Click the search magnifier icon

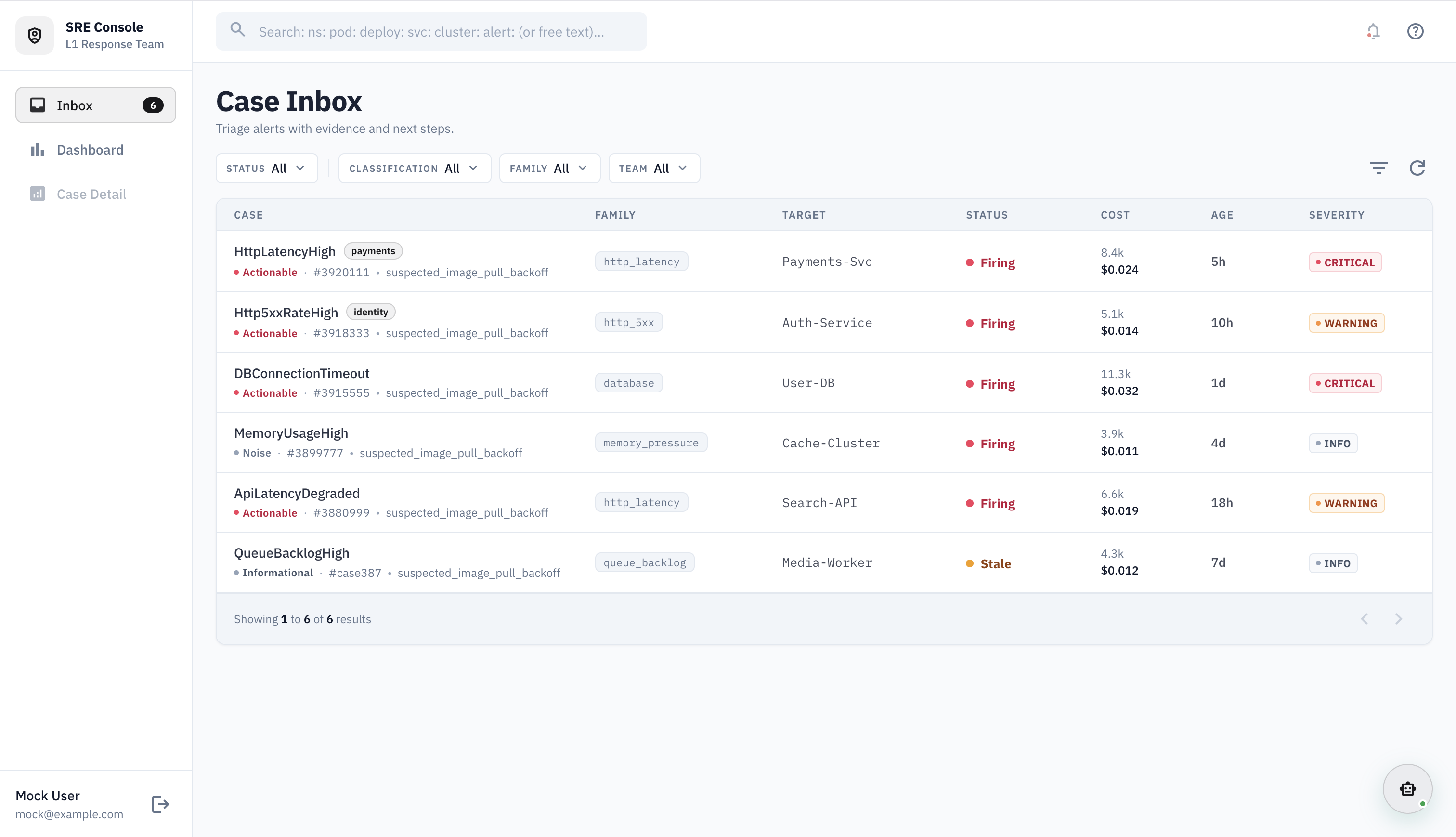pyautogui.click(x=238, y=30)
